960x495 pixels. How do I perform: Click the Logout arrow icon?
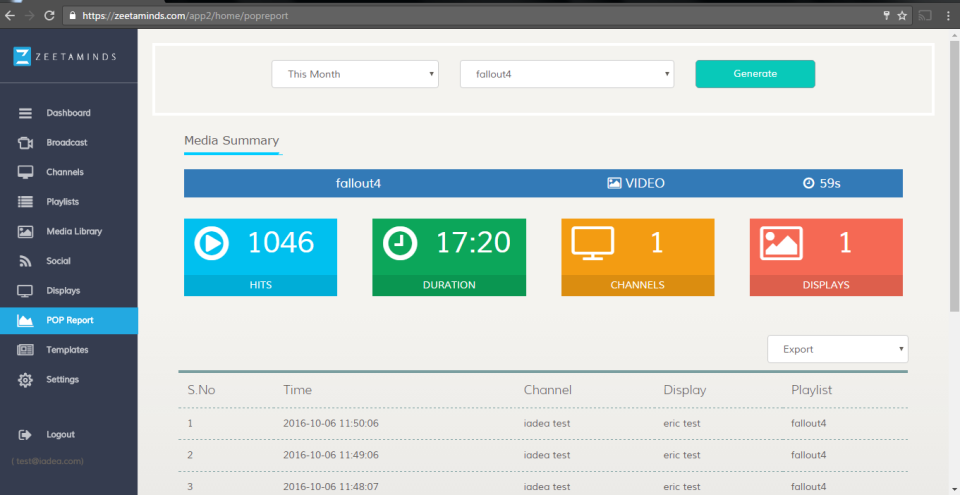pos(25,435)
